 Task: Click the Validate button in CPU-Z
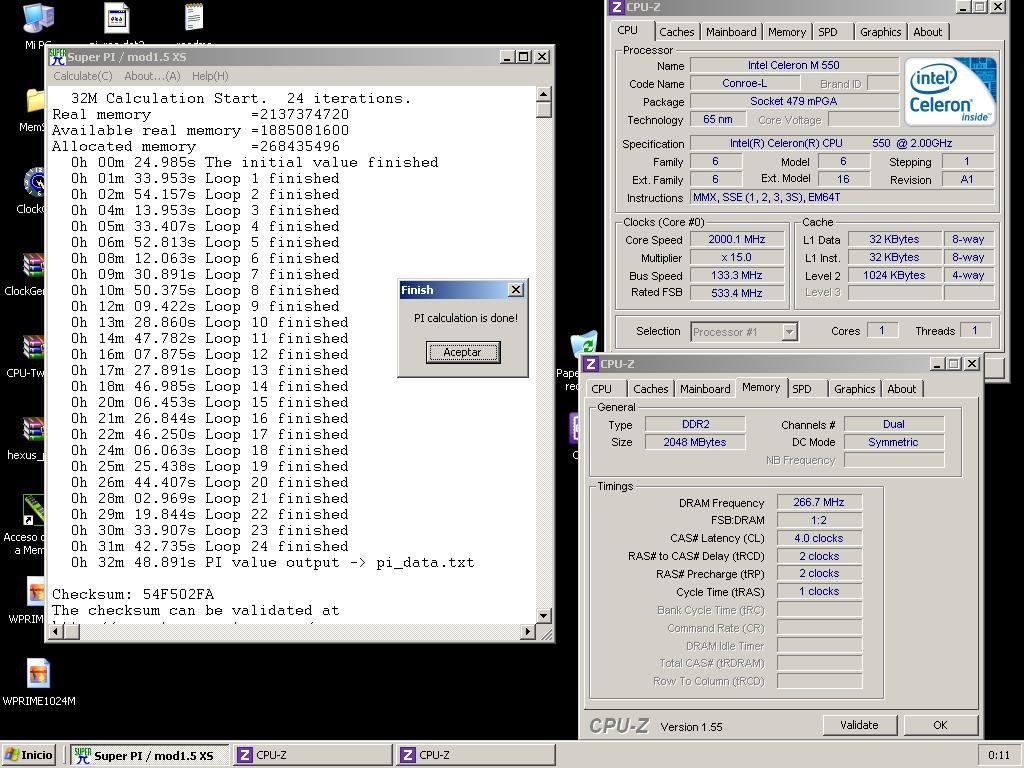[x=859, y=725]
